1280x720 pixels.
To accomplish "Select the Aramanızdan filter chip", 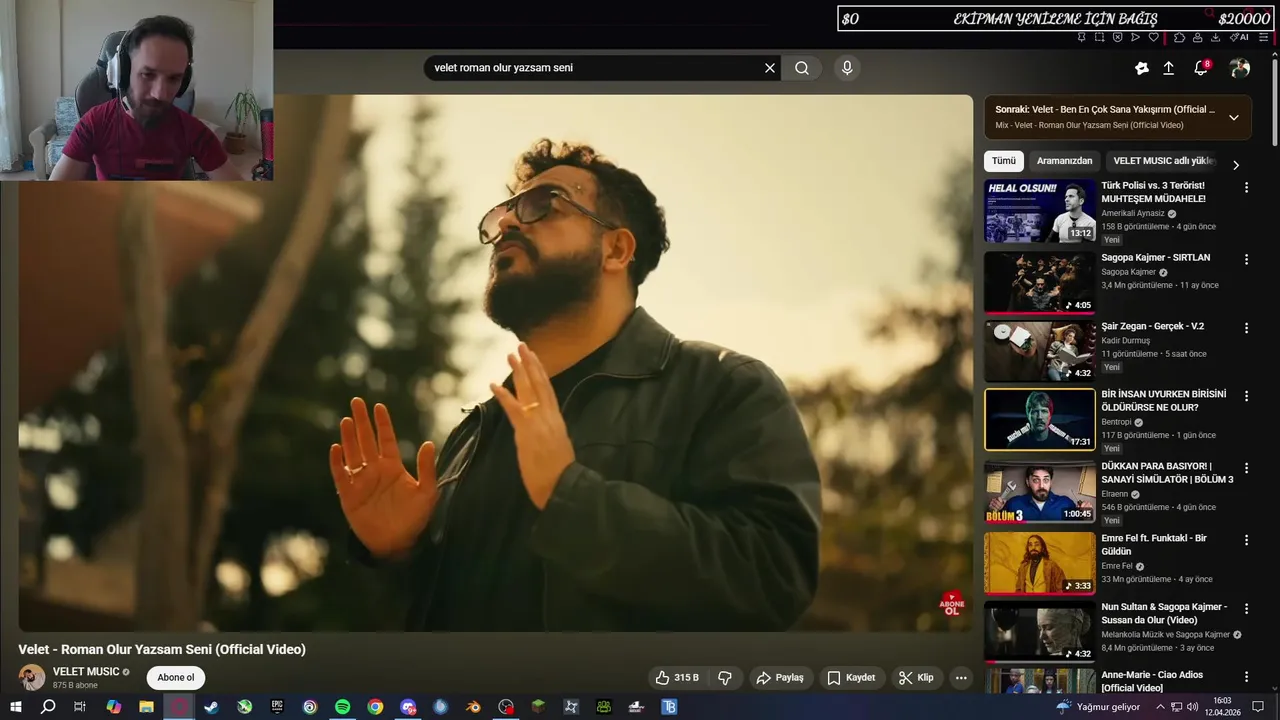I will click(1064, 161).
